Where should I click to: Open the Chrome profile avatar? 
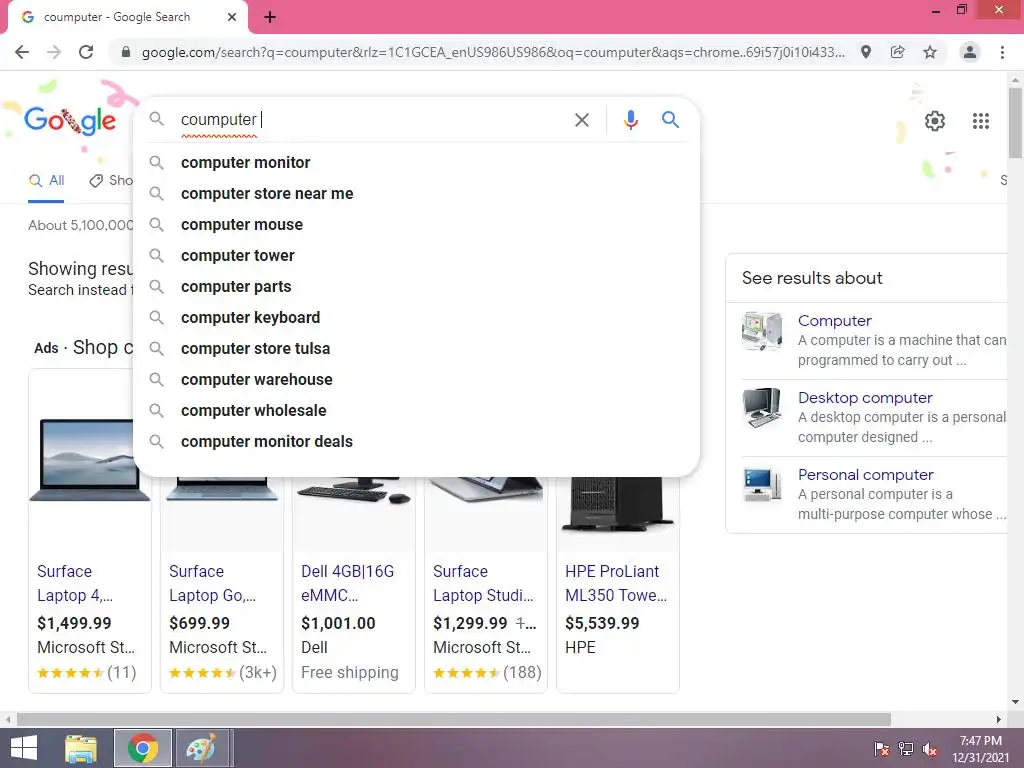point(970,52)
